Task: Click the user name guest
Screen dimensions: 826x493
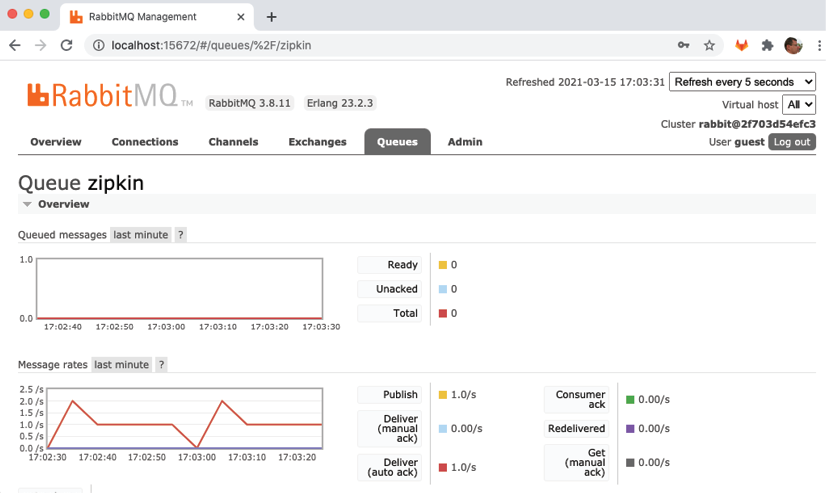Action: click(749, 142)
